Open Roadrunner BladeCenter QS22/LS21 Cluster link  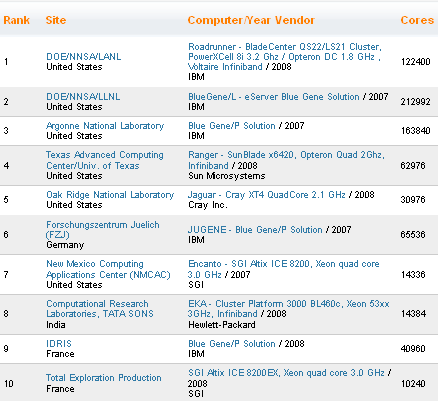(x=285, y=57)
